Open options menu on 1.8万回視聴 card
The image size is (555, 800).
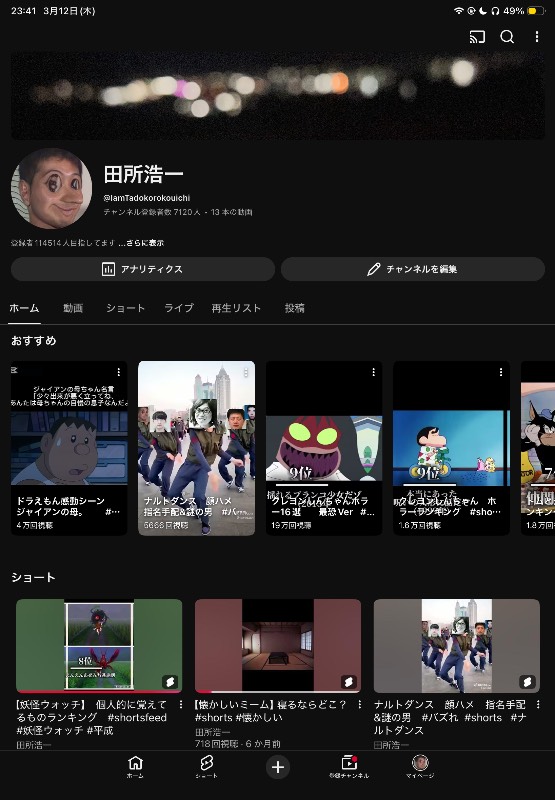(x=501, y=372)
